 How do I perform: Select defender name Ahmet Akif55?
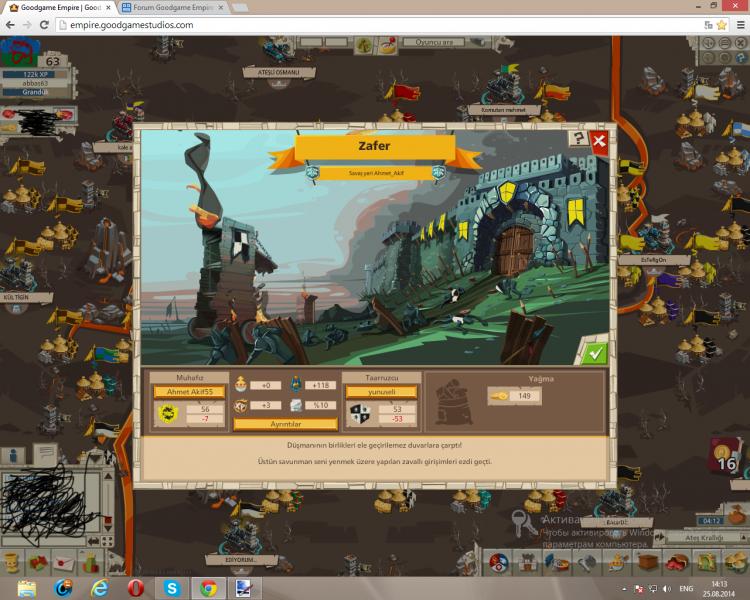(189, 392)
